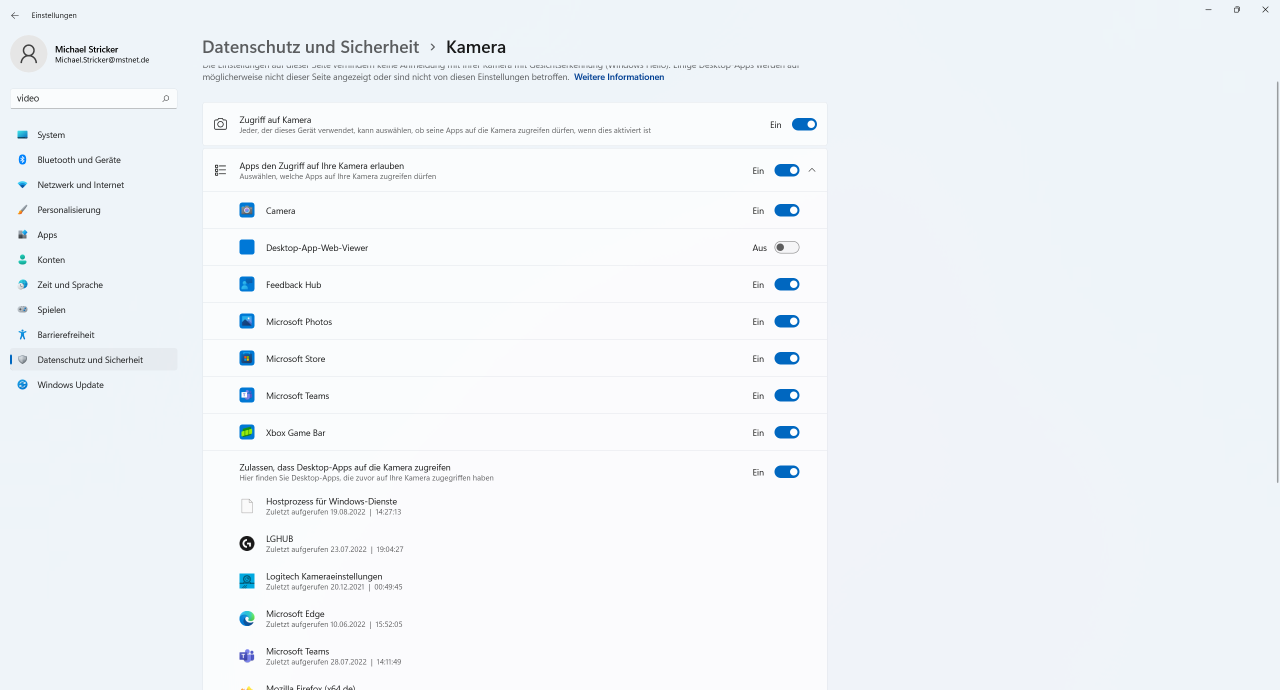Enable Desktop-App-Web-Viewer camera toggle
The image size is (1280, 690).
pyautogui.click(x=787, y=248)
